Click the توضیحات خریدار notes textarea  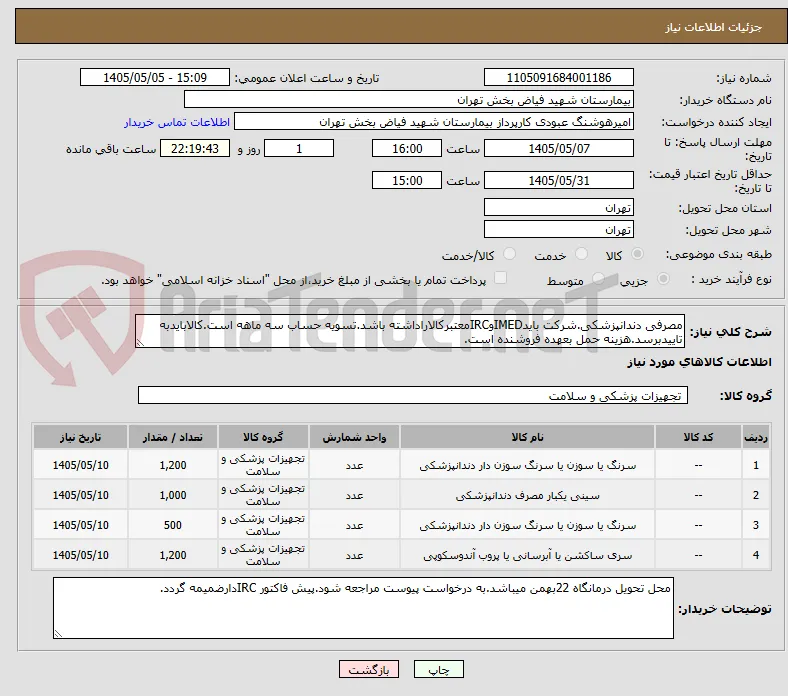click(x=363, y=608)
